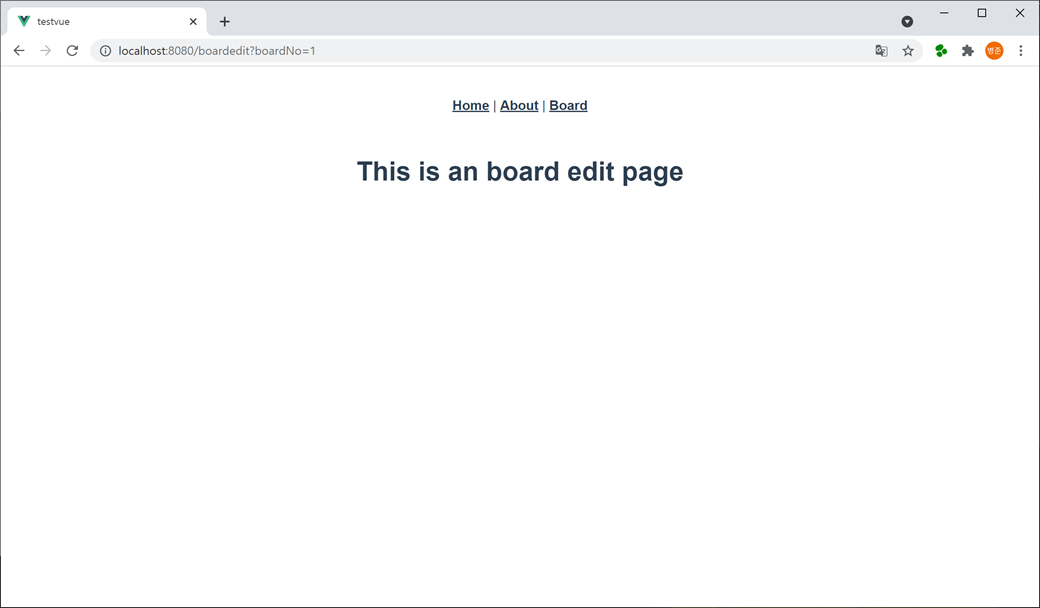Viewport: 1040px width, 608px height.
Task: Open the tab search dropdown arrow
Action: 907,22
